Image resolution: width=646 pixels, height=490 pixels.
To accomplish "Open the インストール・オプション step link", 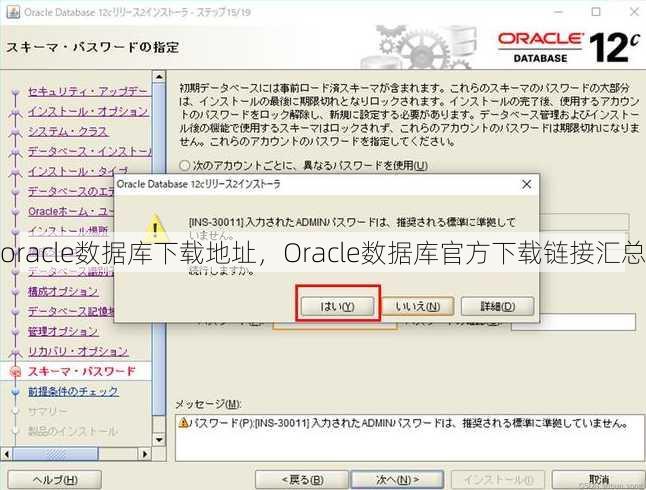I will 87,111.
